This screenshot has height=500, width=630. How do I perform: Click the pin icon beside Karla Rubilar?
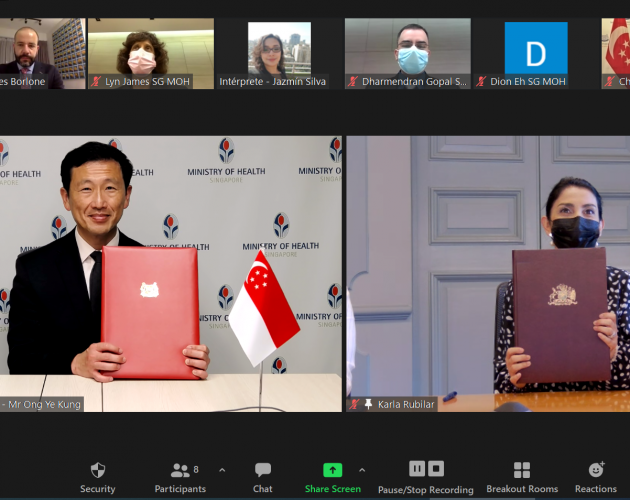(369, 405)
